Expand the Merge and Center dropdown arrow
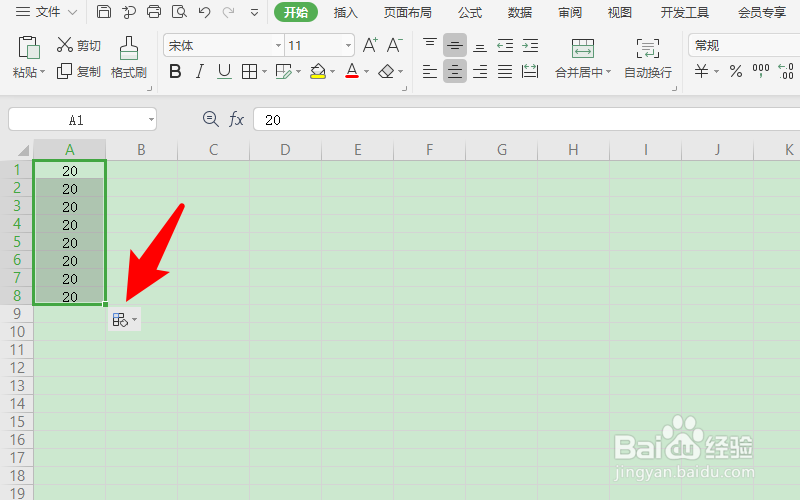This screenshot has height=500, width=800. (x=609, y=72)
